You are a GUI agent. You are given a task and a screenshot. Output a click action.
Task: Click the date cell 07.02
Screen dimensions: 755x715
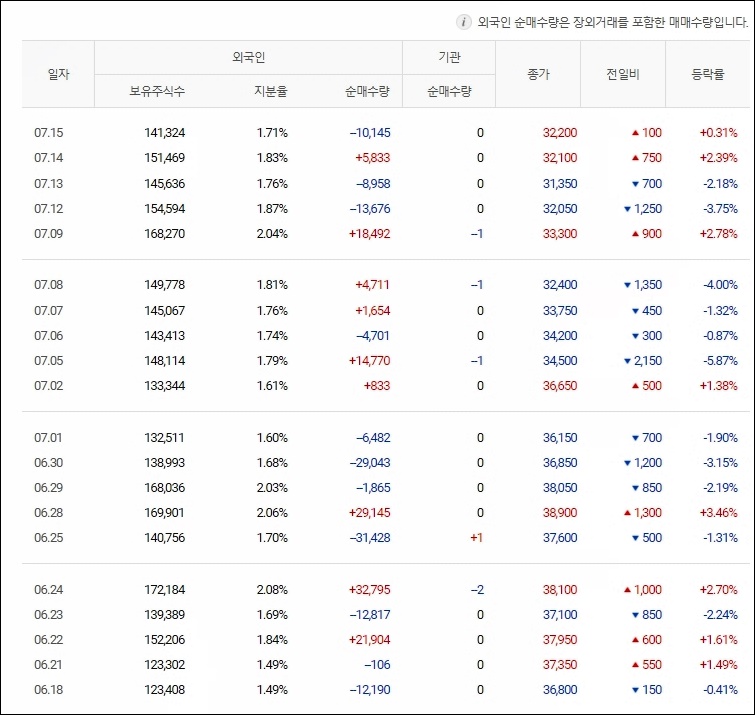tap(49, 386)
